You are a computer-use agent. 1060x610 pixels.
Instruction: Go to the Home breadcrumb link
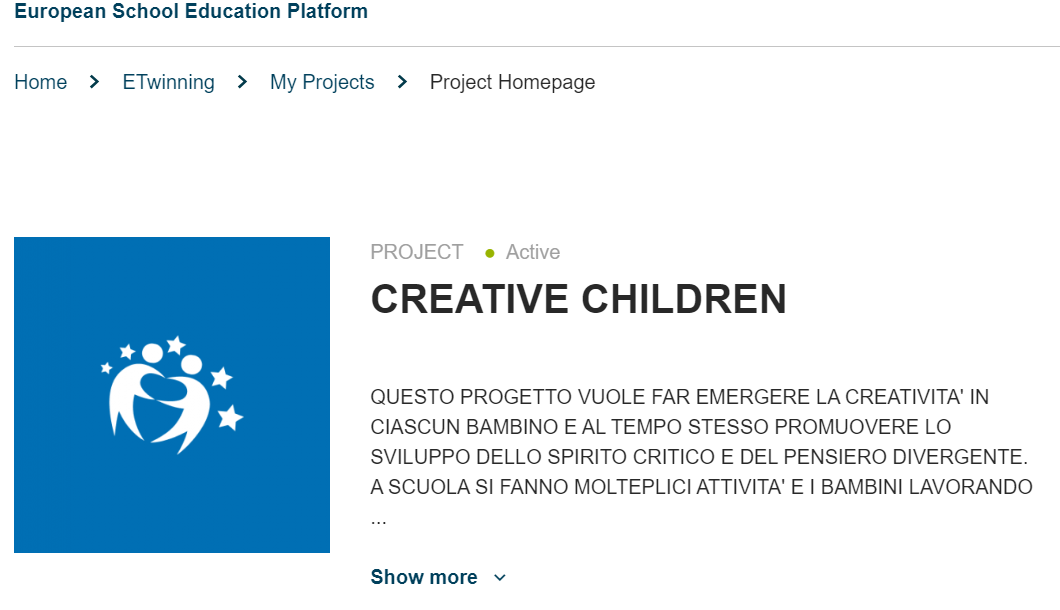click(41, 82)
